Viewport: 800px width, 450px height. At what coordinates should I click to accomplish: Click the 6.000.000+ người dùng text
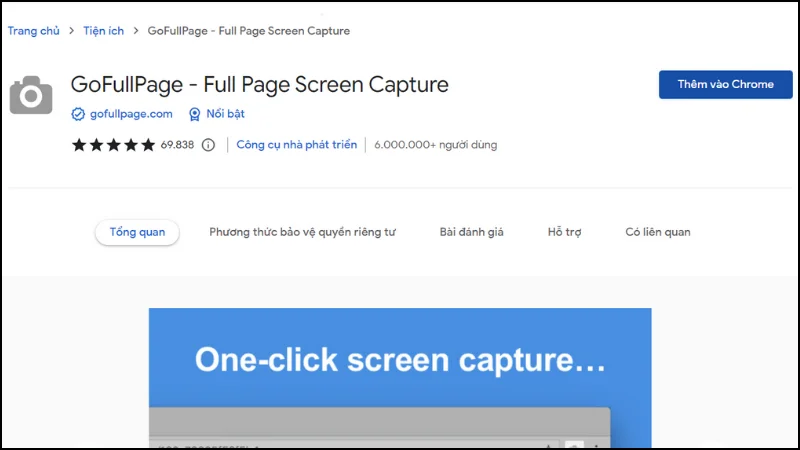pyautogui.click(x=435, y=145)
